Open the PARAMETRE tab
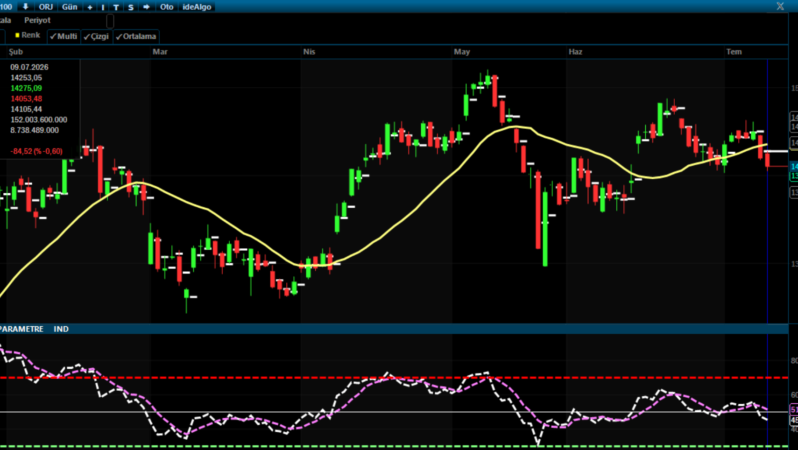798x450 pixels. click(x=21, y=329)
